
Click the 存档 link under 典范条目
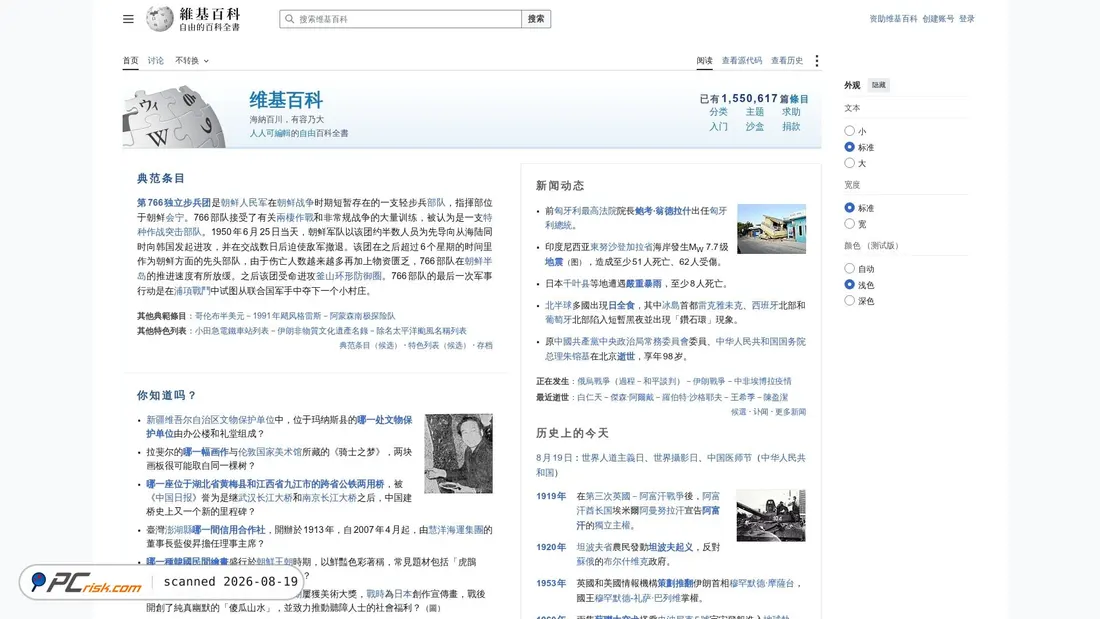click(x=485, y=345)
